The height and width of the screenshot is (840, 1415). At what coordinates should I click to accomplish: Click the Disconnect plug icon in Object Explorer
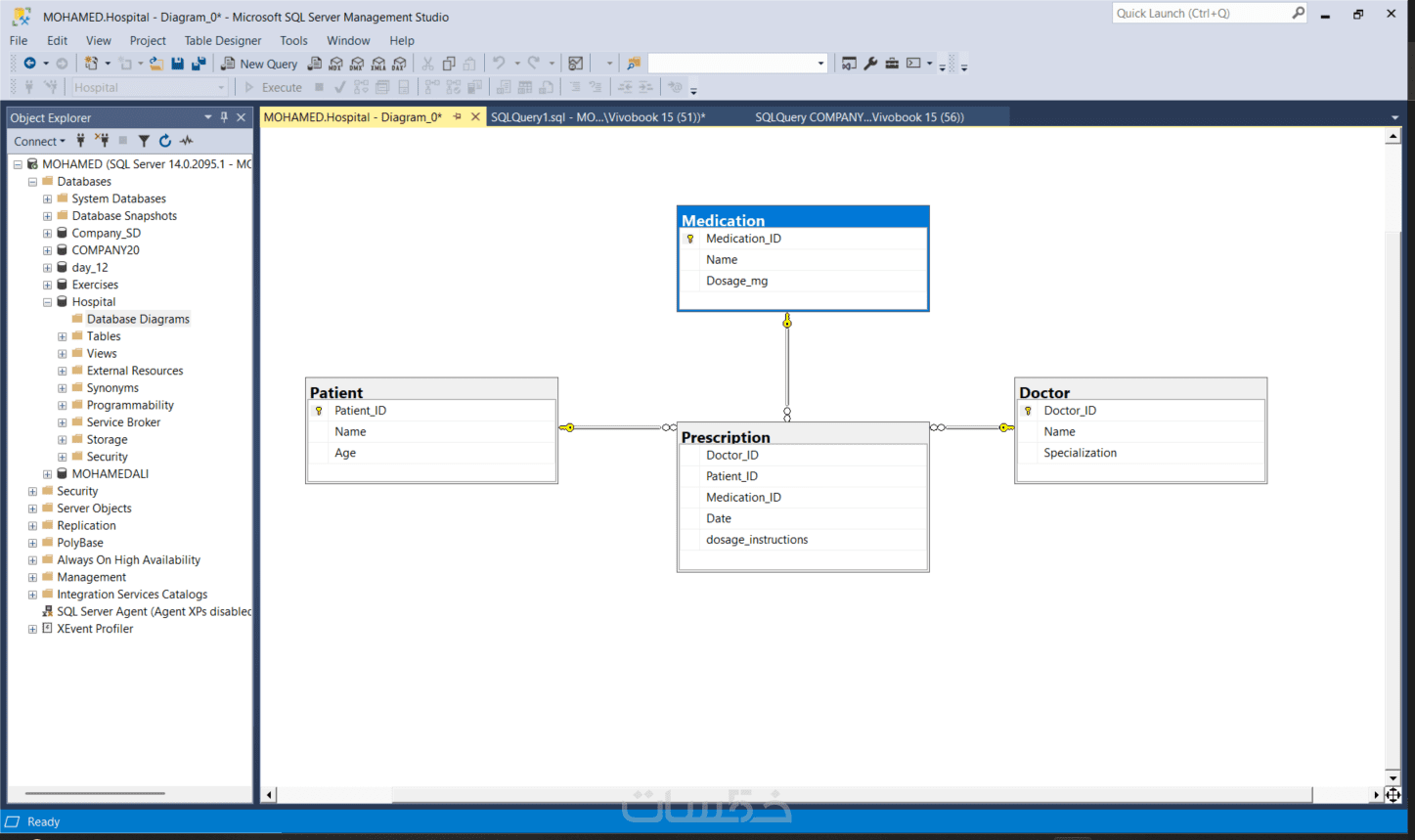tap(102, 141)
